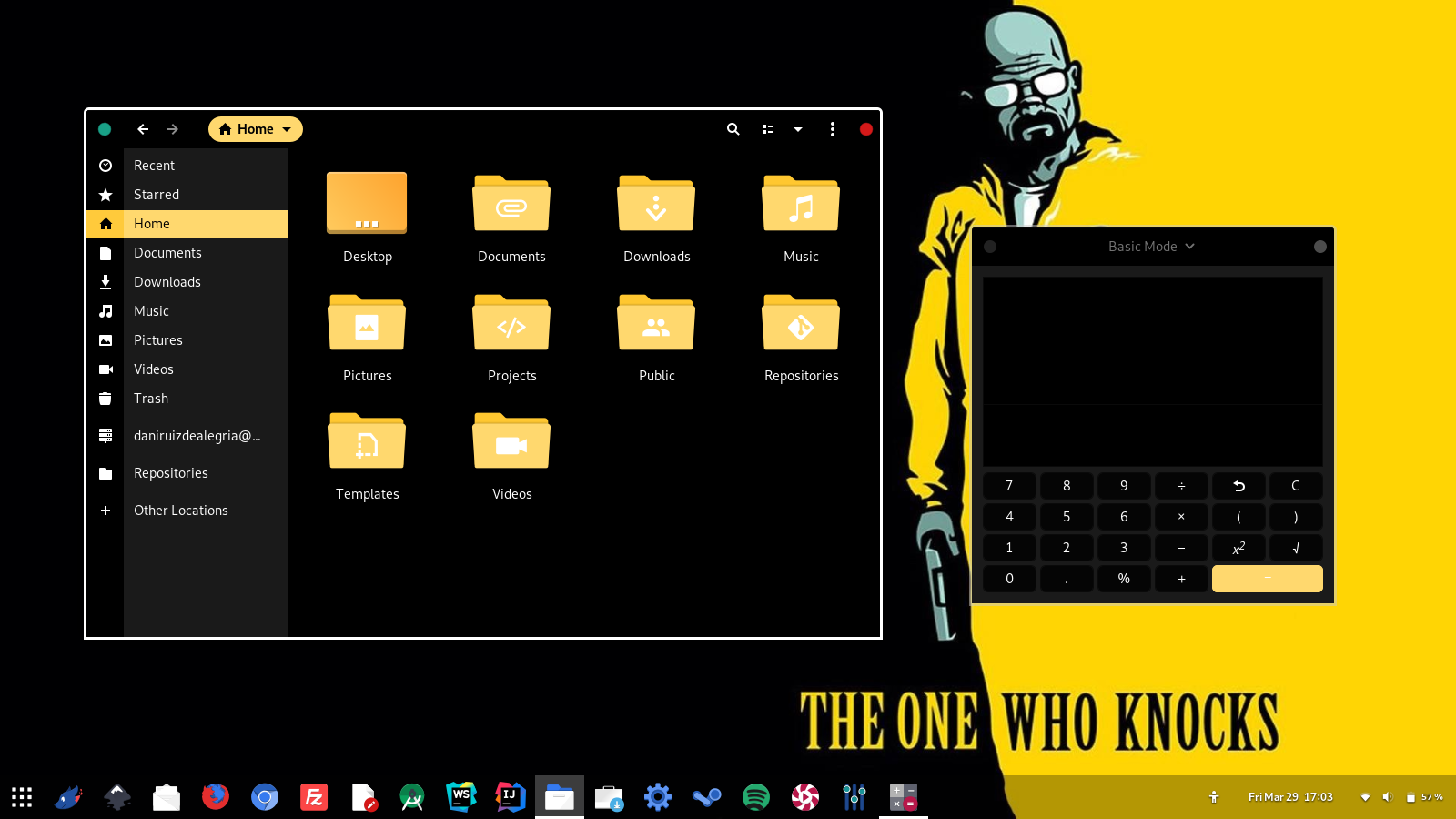Select Starred in the sidebar
The image size is (1456, 819).
tap(187, 195)
